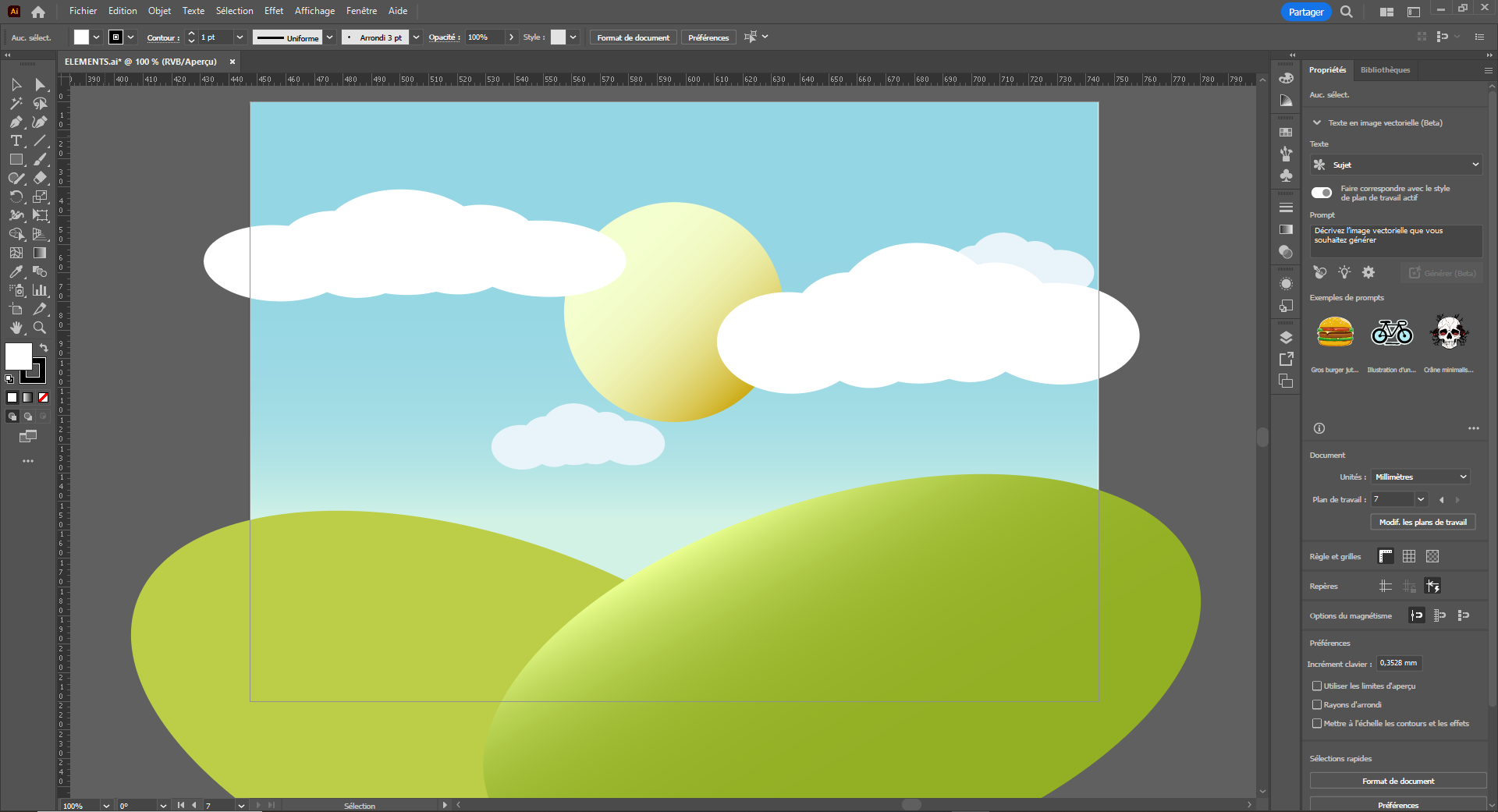Select the Hand tool
This screenshot has width=1498, height=812.
click(x=16, y=328)
